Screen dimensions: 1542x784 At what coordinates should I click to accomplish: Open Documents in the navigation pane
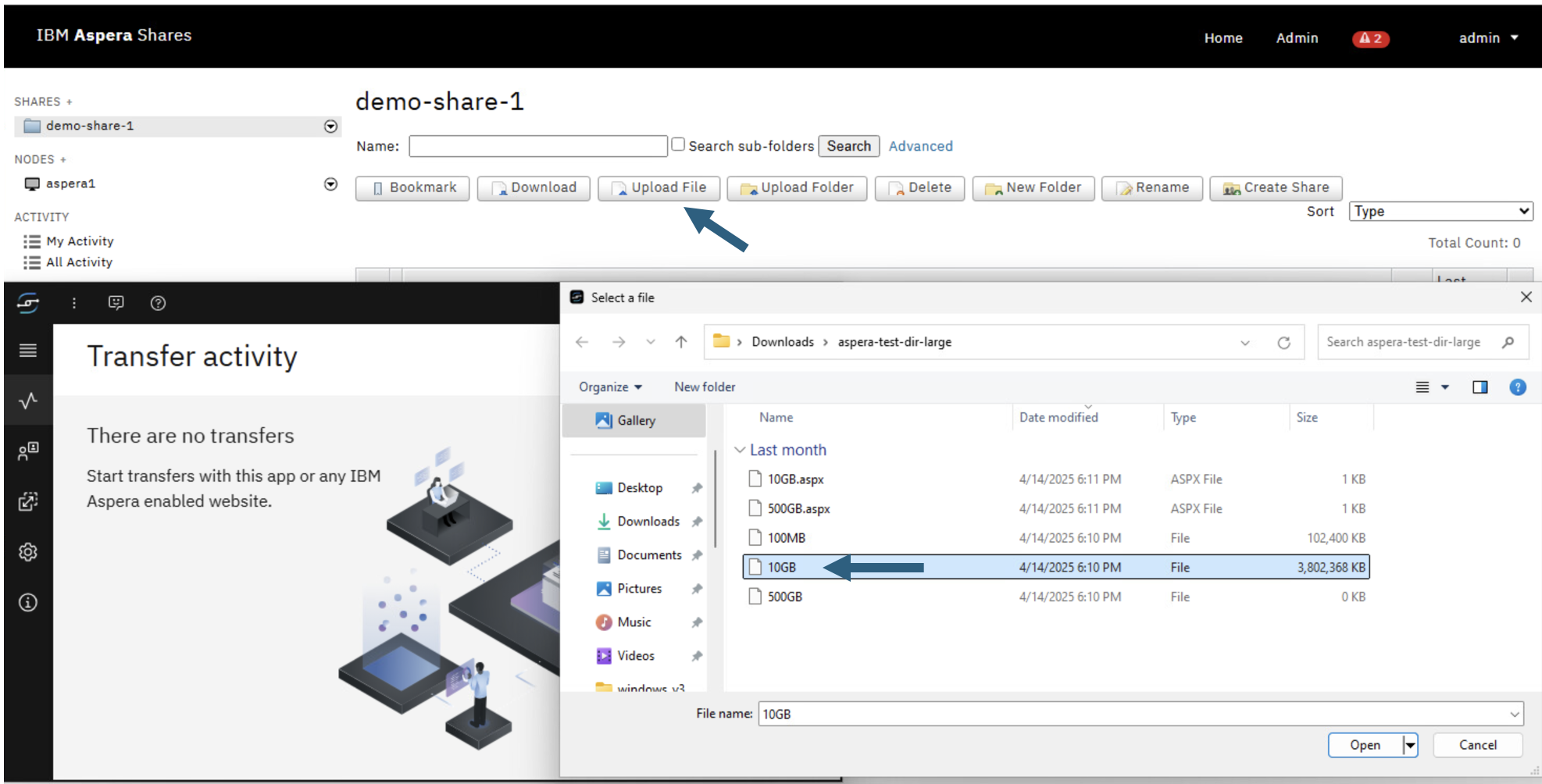click(x=649, y=555)
